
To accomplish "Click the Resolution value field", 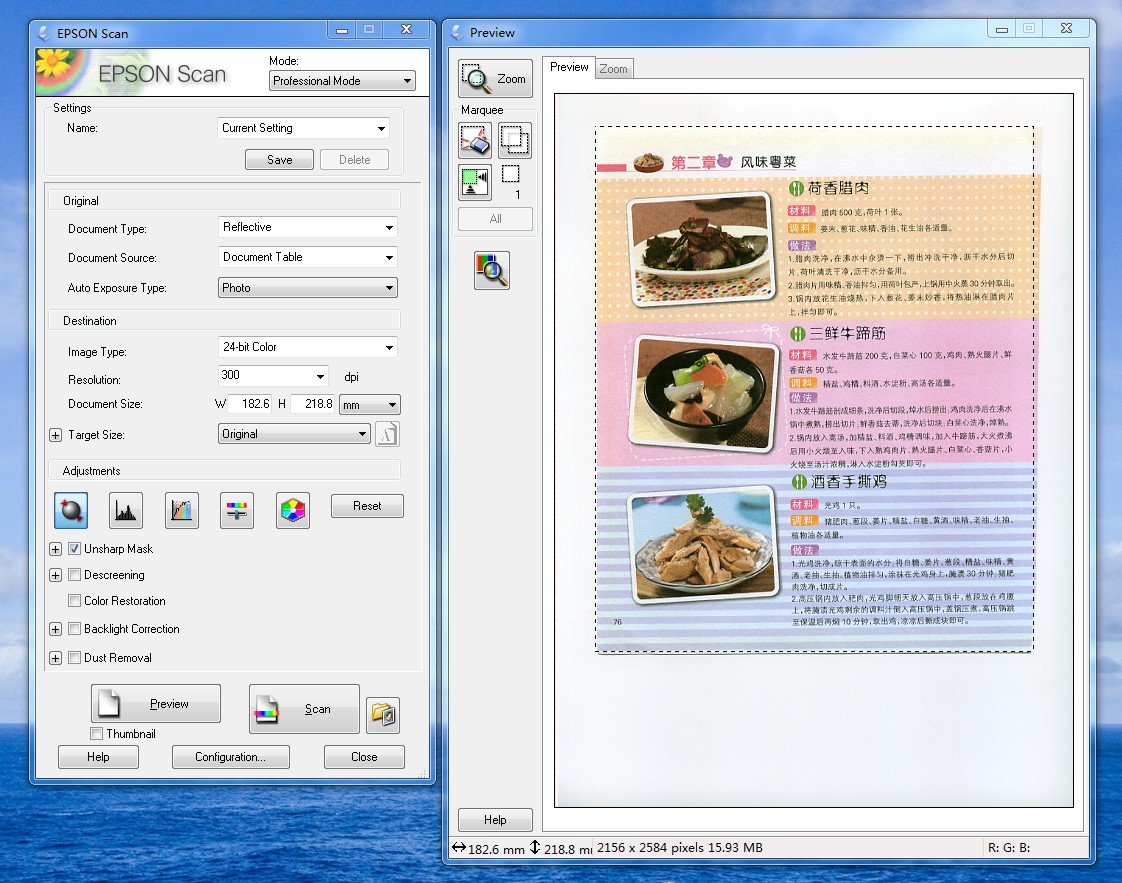I will (265, 376).
